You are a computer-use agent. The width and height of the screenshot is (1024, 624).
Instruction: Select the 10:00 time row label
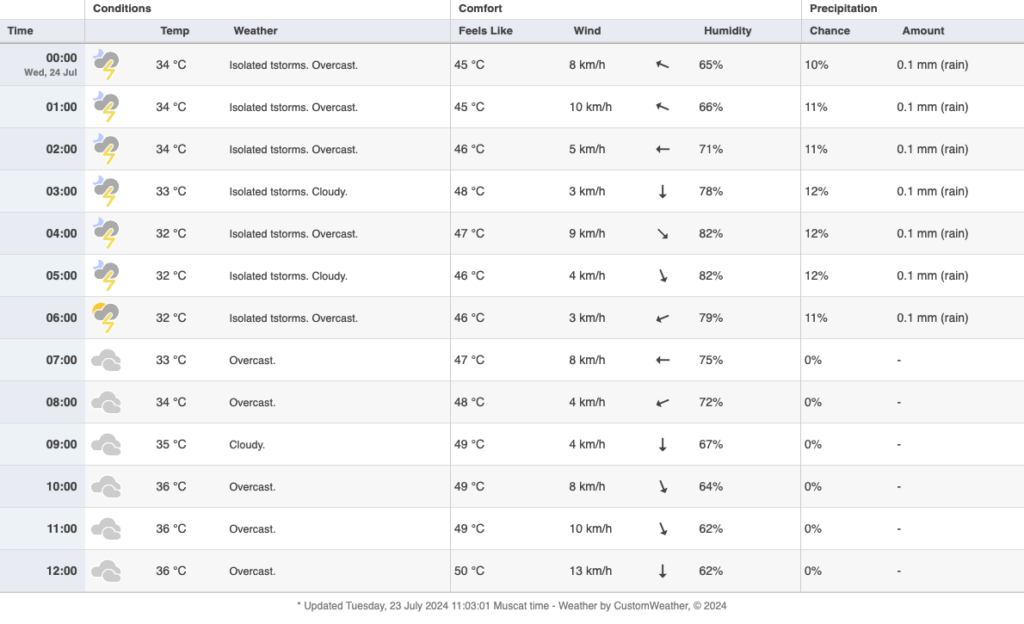click(x=61, y=487)
